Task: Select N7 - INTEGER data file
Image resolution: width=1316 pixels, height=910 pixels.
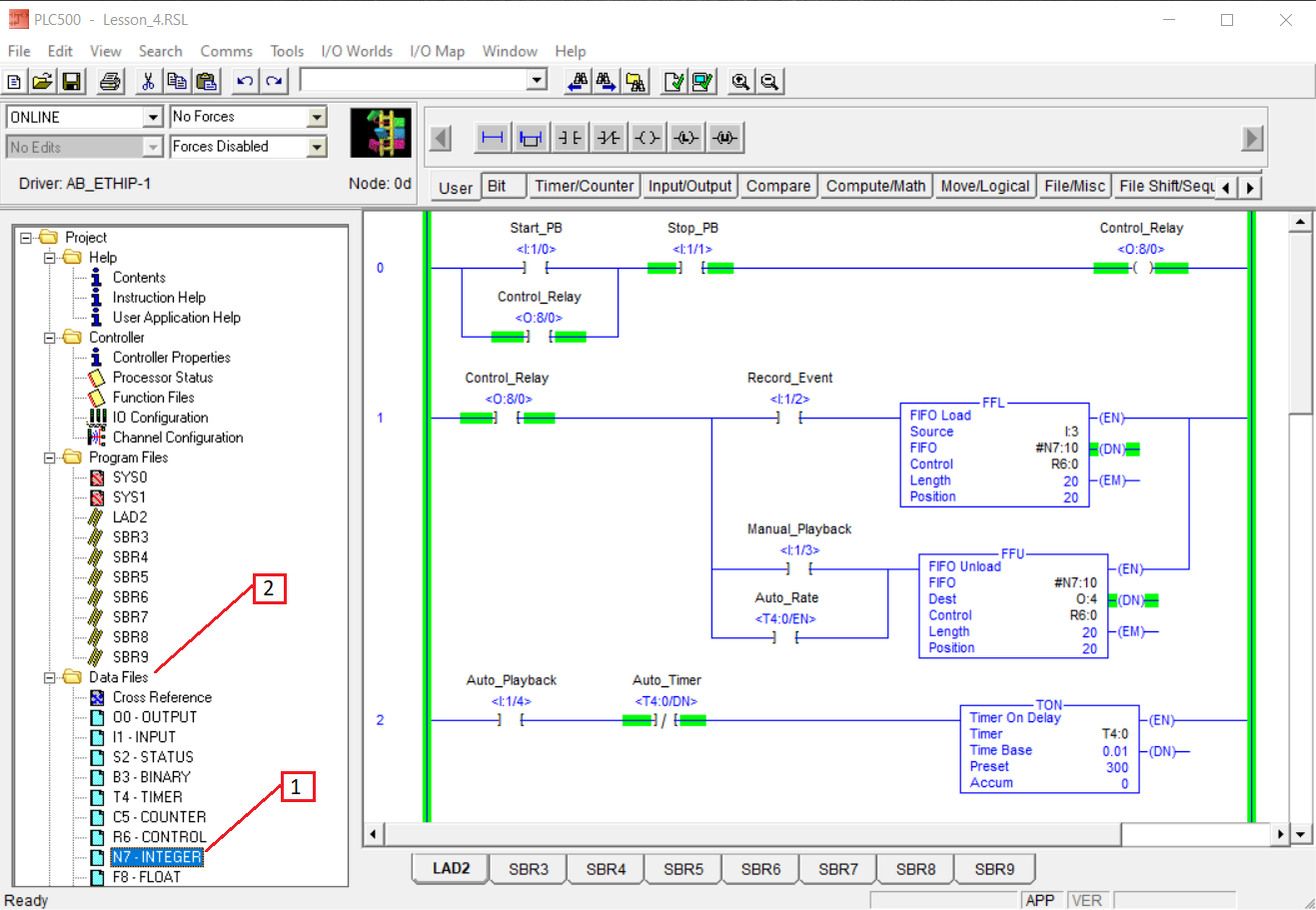Action: 157,857
